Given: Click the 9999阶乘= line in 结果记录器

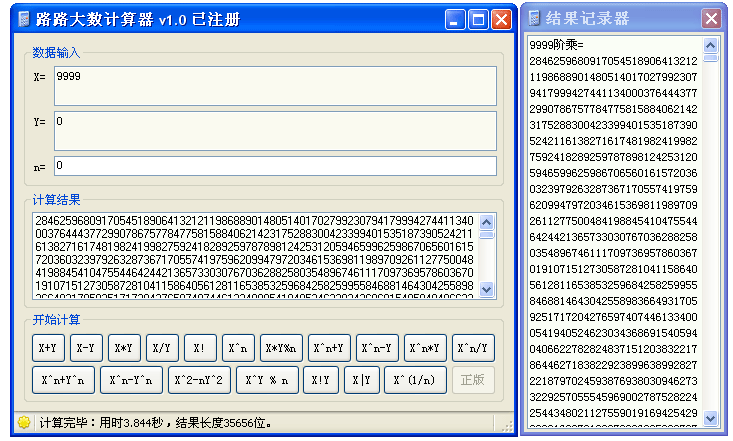Looking at the screenshot, I should point(556,45).
